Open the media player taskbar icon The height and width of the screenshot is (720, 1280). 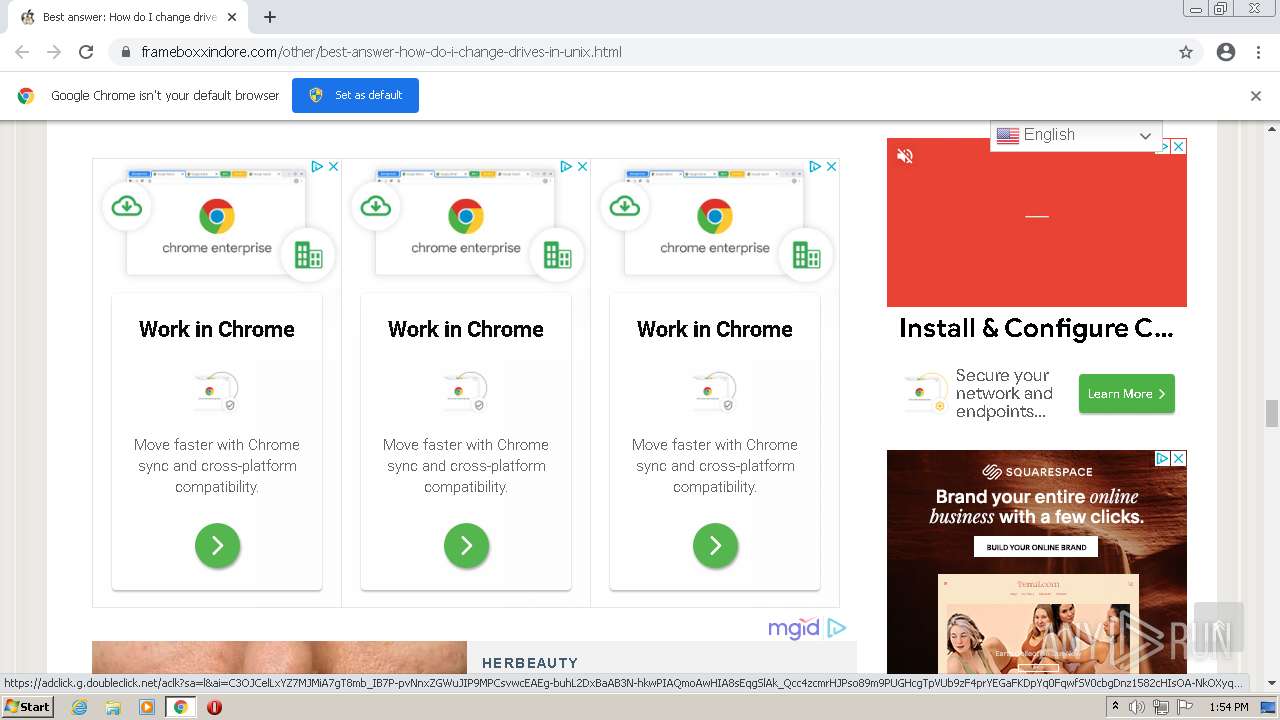147,707
